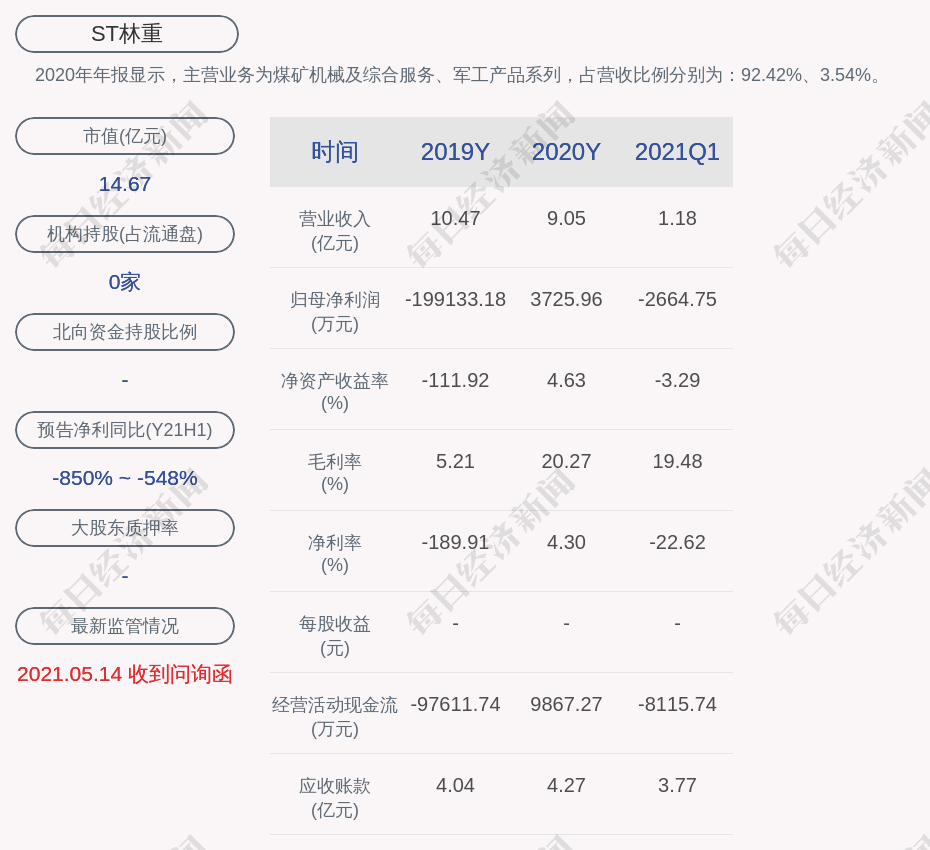The image size is (930, 850).
Task: Select cash flow value -97611.74
Action: (x=455, y=704)
